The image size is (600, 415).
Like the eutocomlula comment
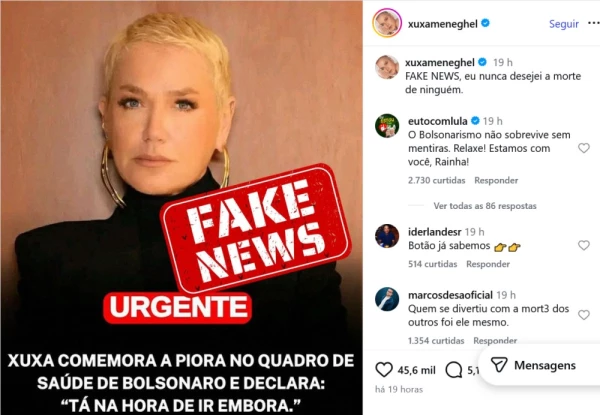coord(584,148)
